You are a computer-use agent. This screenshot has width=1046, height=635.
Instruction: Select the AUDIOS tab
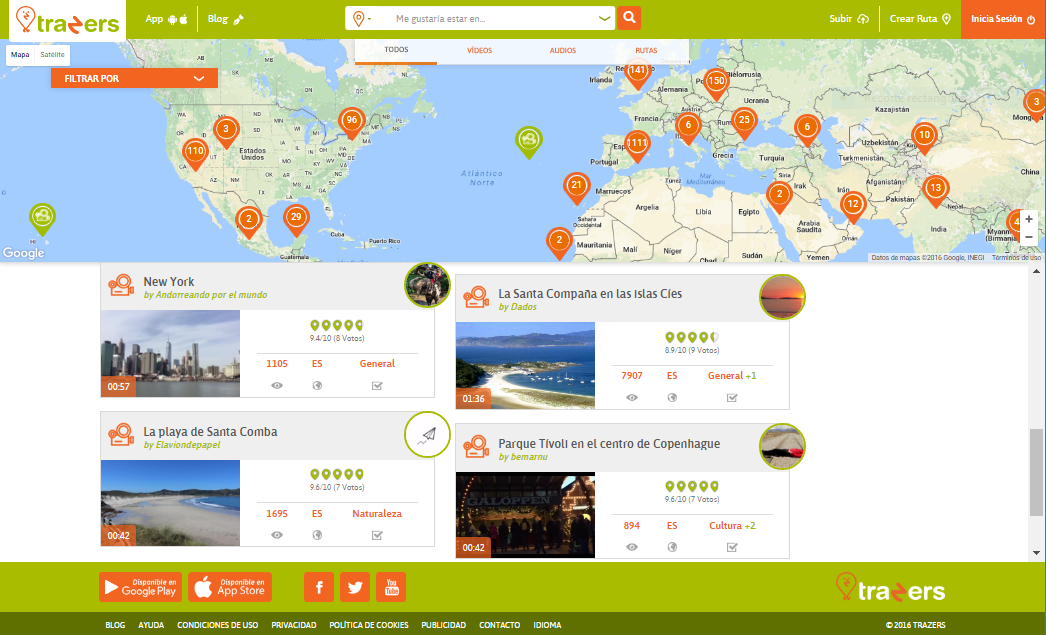[x=562, y=51]
